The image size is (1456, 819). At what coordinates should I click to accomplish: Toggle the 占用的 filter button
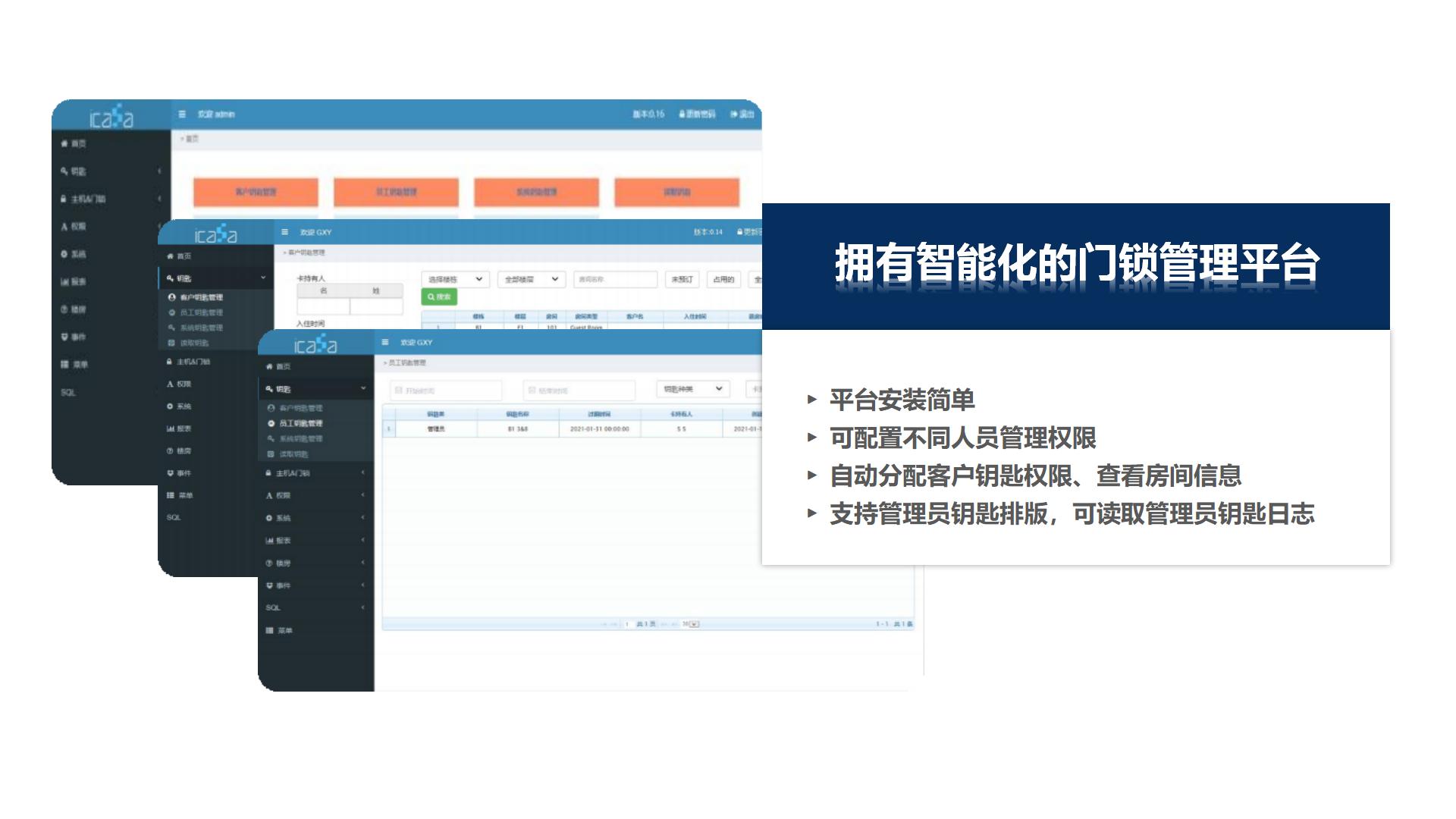click(723, 280)
